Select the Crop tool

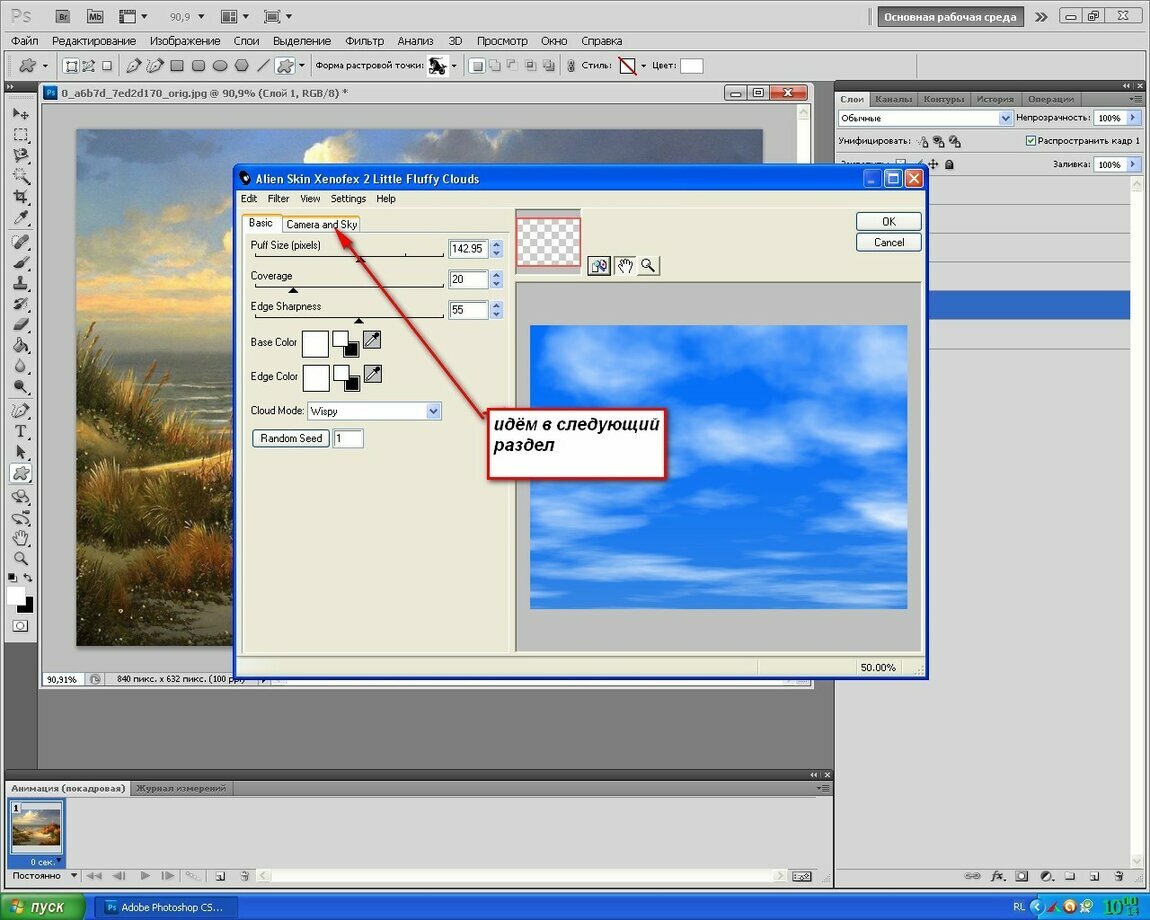coord(21,197)
